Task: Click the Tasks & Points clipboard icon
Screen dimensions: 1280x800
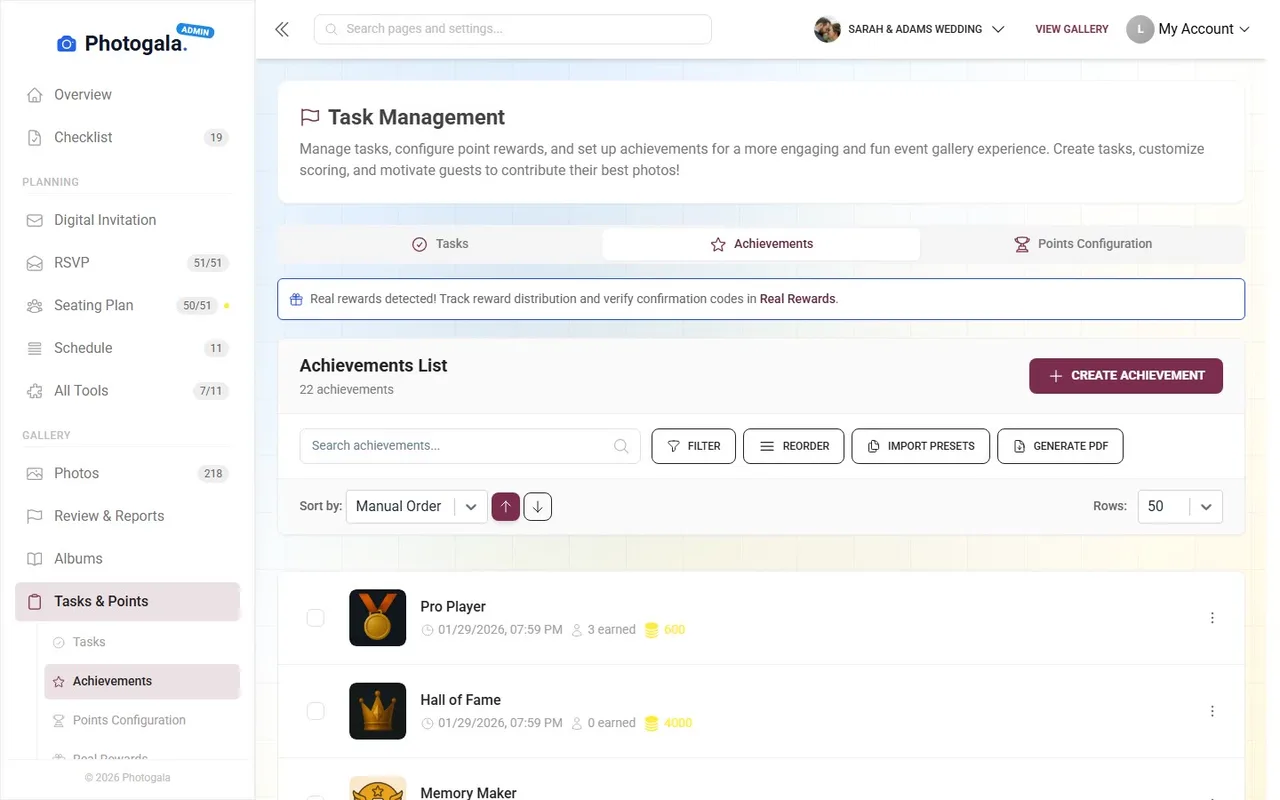Action: tap(35, 601)
